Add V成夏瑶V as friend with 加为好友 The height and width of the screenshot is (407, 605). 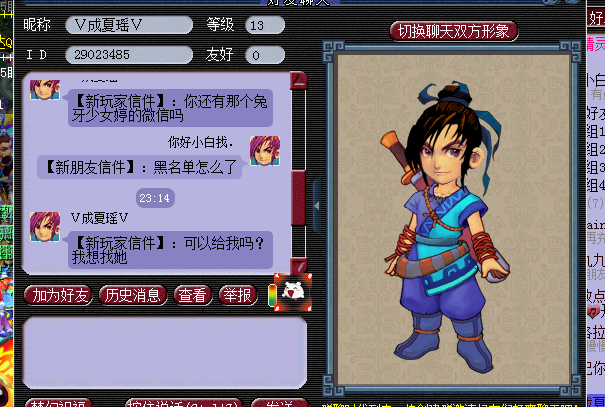(x=58, y=296)
